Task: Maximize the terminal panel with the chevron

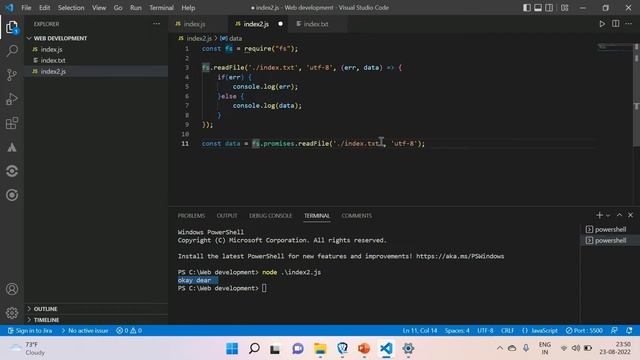Action: [x=619, y=215]
